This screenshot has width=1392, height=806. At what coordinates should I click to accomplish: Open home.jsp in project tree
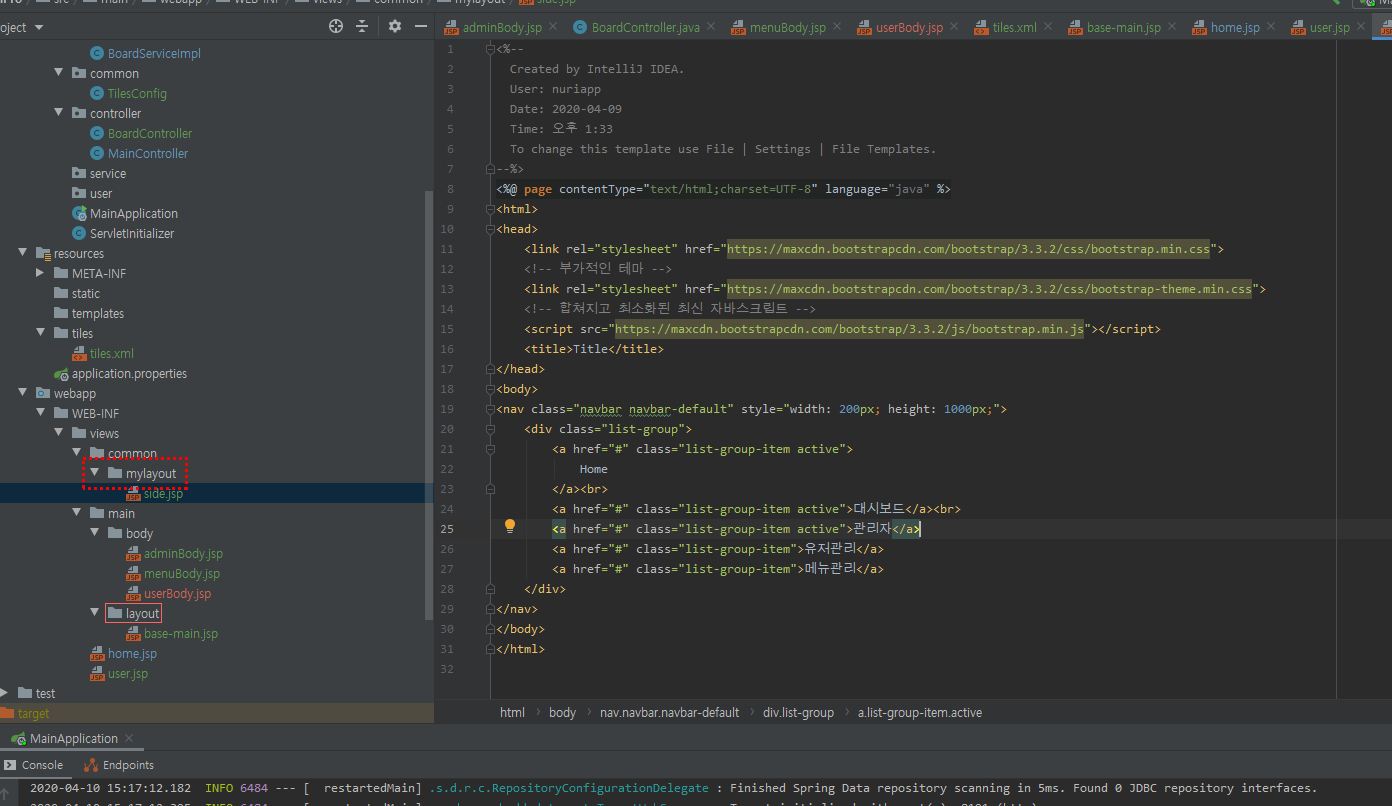[132, 653]
